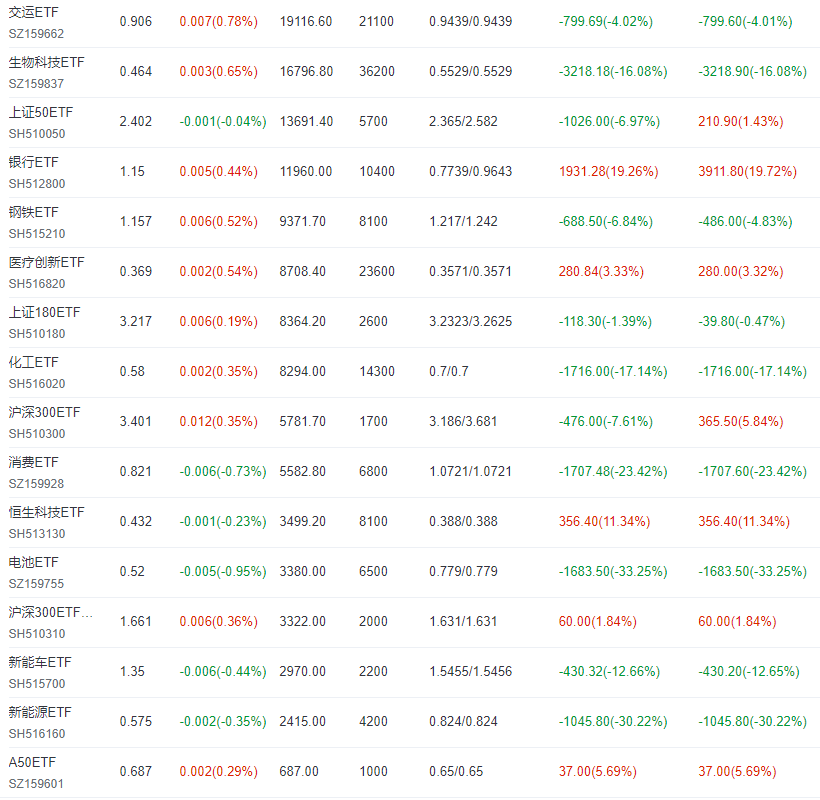Click the change -0.006(-0.73%)

(x=223, y=471)
